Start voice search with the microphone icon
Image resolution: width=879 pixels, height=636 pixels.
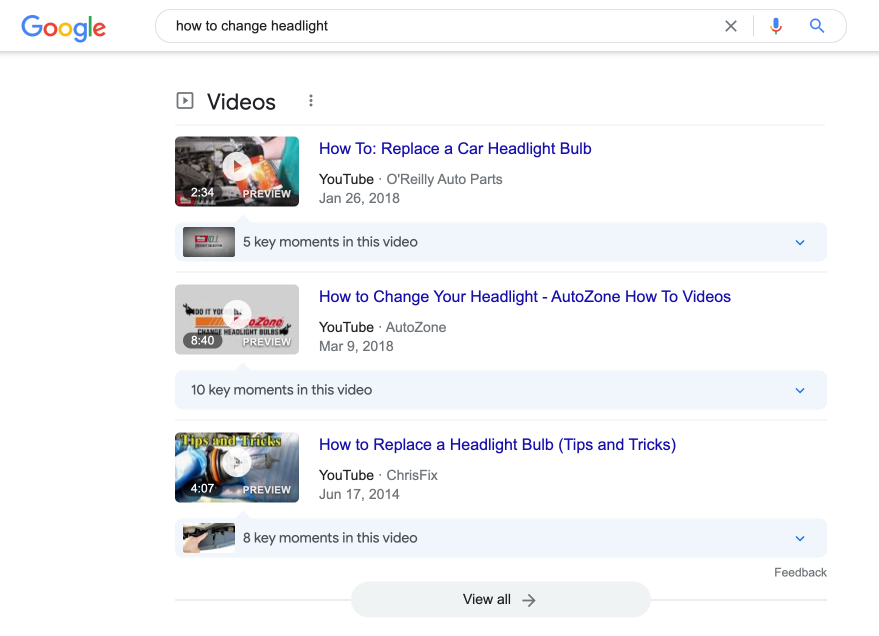(x=775, y=26)
